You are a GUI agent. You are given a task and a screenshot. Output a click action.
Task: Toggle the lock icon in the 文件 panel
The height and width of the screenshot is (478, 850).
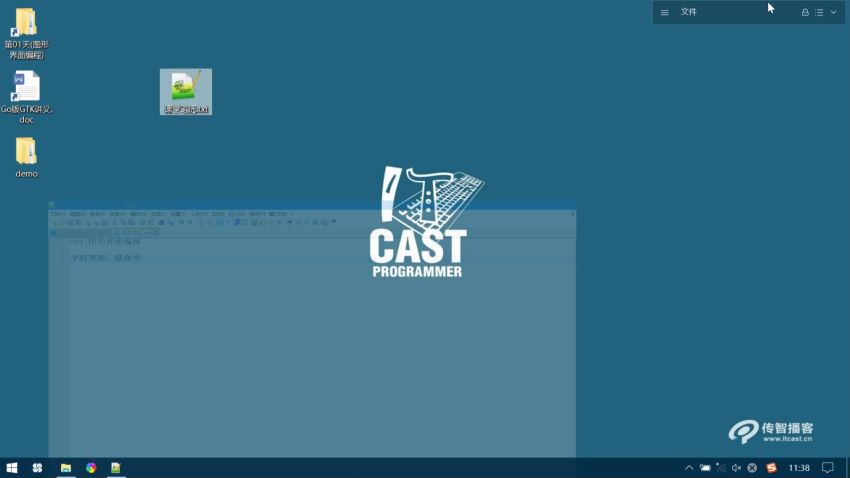pos(805,12)
